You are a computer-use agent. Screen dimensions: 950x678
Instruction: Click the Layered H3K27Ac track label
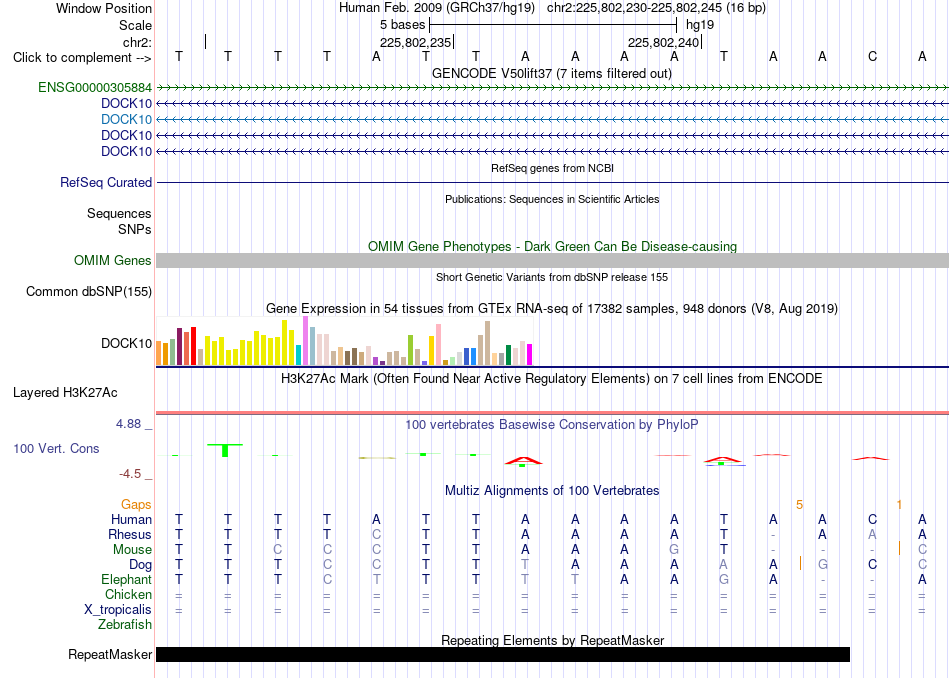pos(65,393)
